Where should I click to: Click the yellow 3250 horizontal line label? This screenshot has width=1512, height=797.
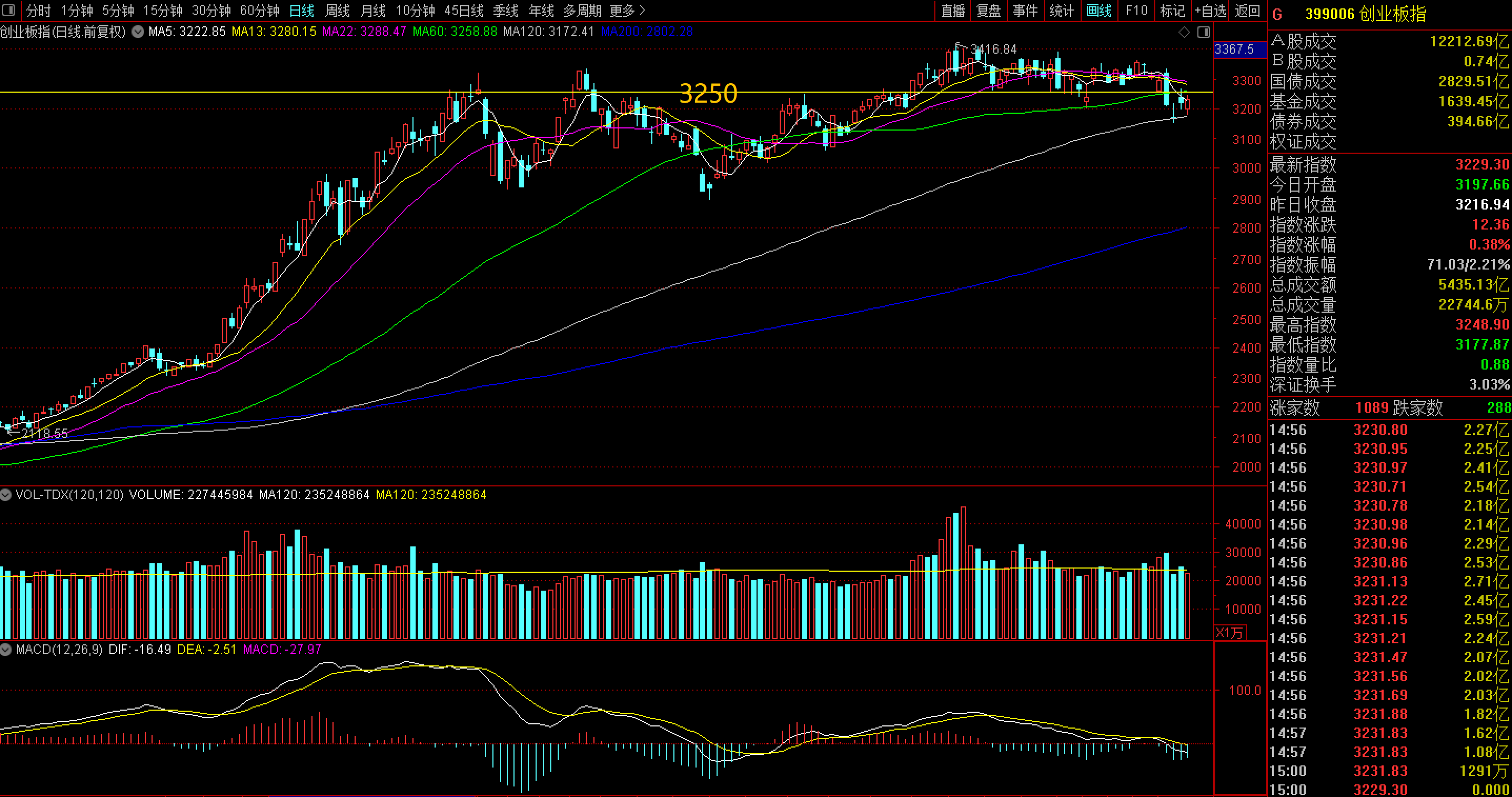[708, 93]
